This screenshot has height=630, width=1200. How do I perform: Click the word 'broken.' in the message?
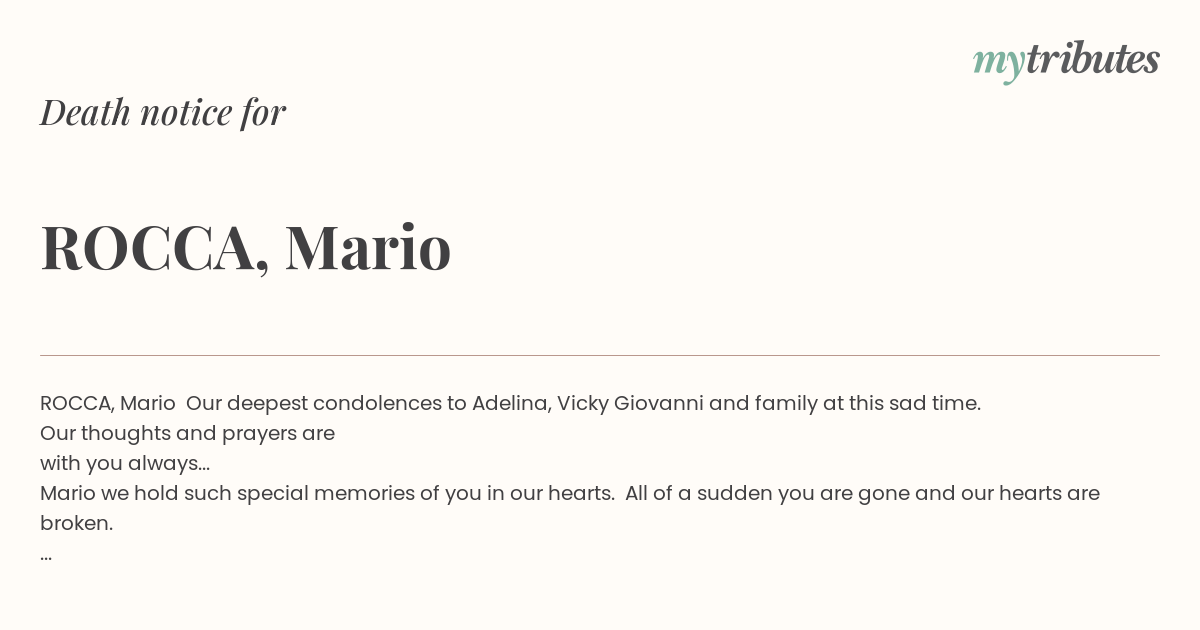pos(76,523)
